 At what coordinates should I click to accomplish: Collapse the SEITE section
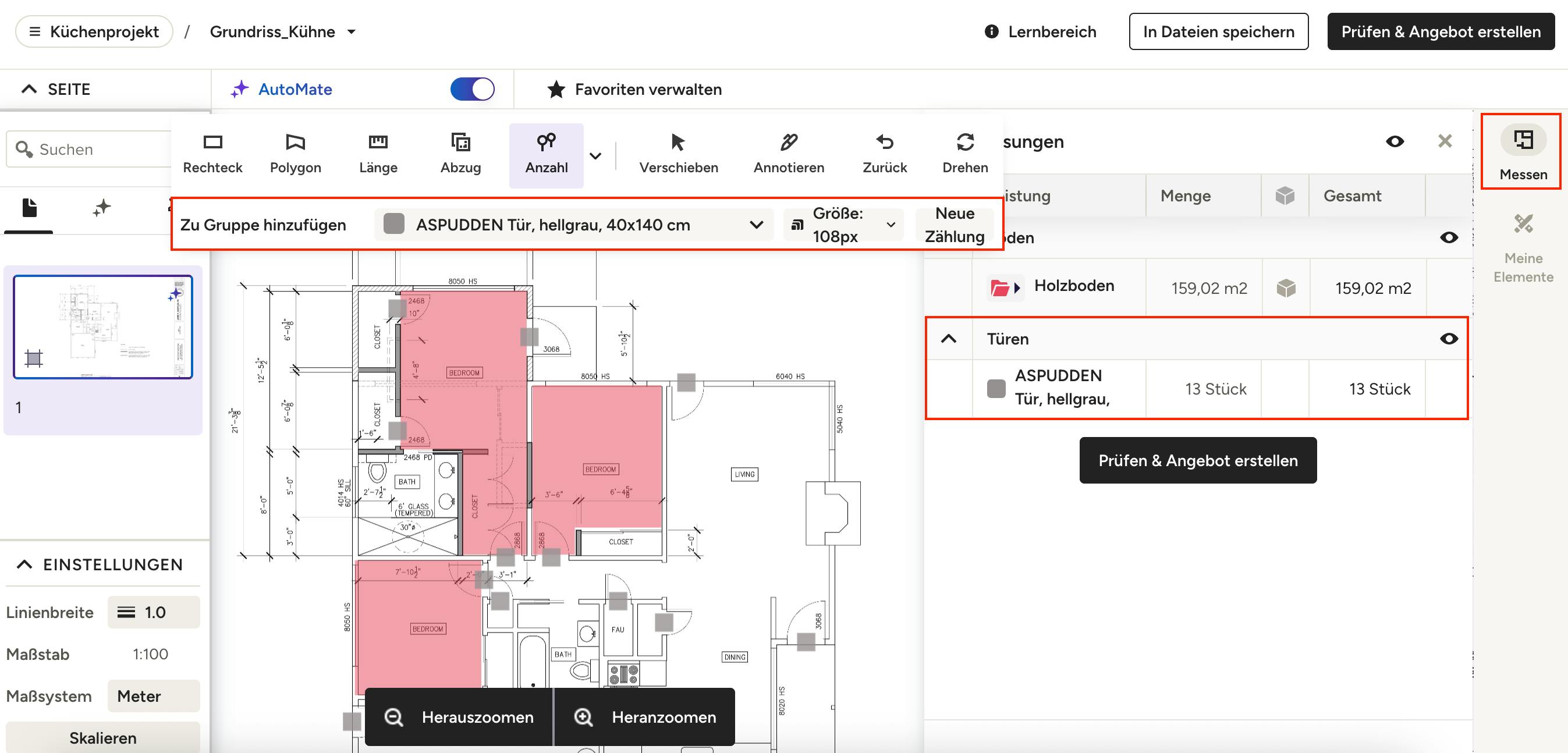29,89
